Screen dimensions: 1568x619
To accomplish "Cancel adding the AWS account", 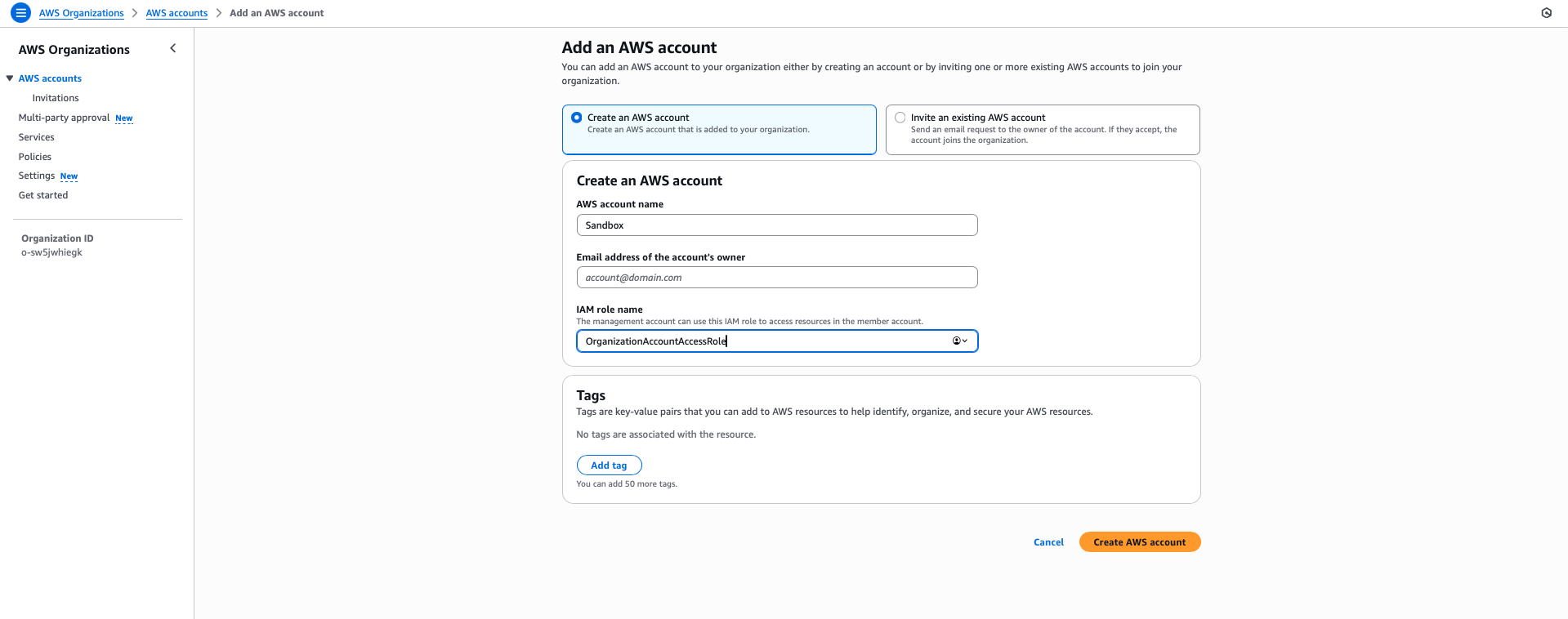I will [1048, 542].
